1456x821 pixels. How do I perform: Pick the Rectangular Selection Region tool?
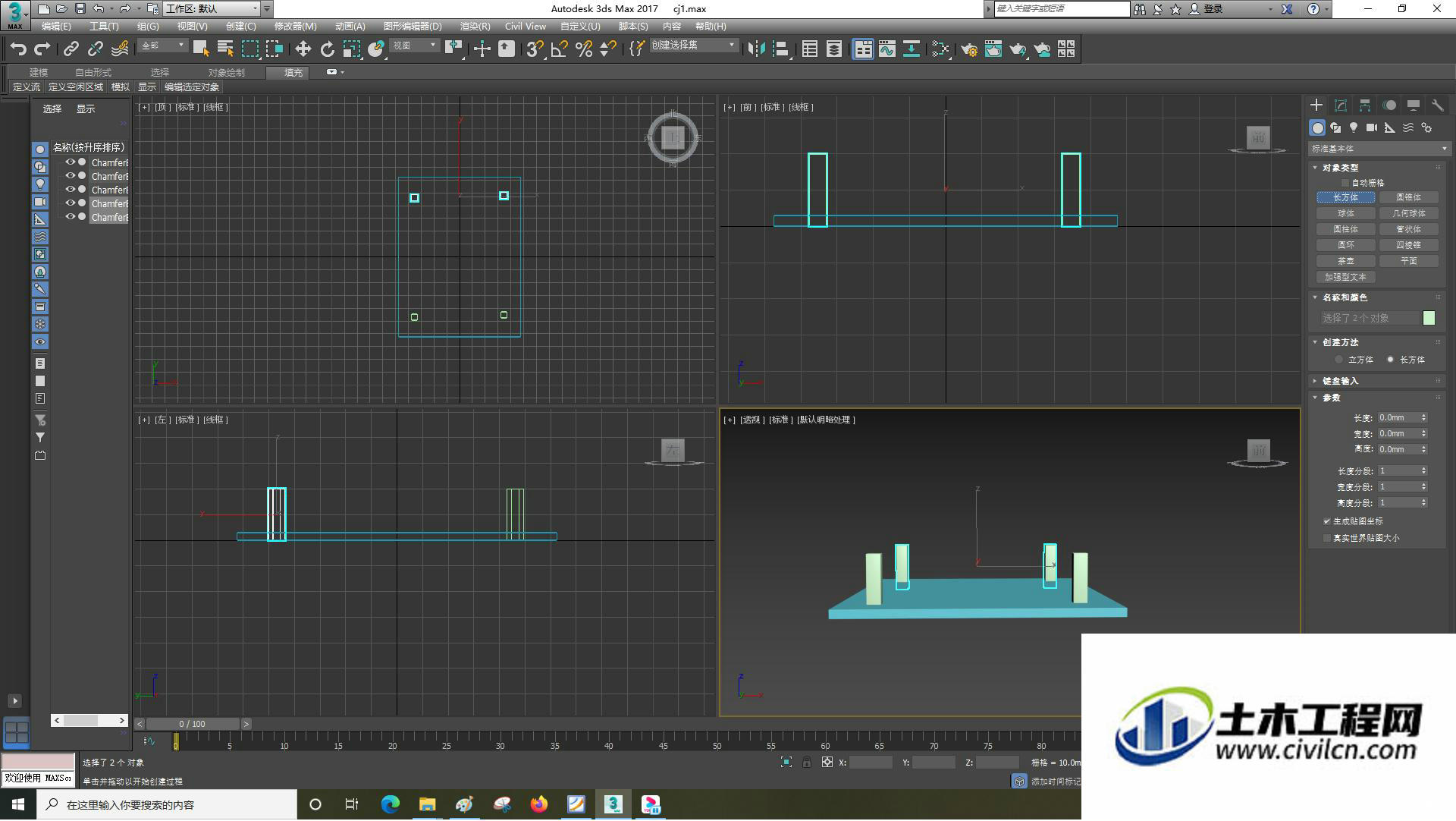(x=249, y=49)
